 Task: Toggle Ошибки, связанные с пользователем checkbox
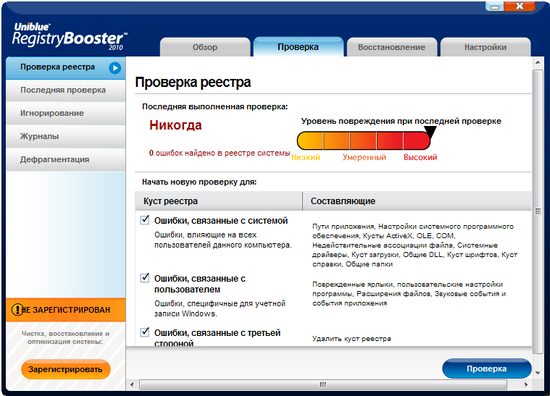click(145, 278)
